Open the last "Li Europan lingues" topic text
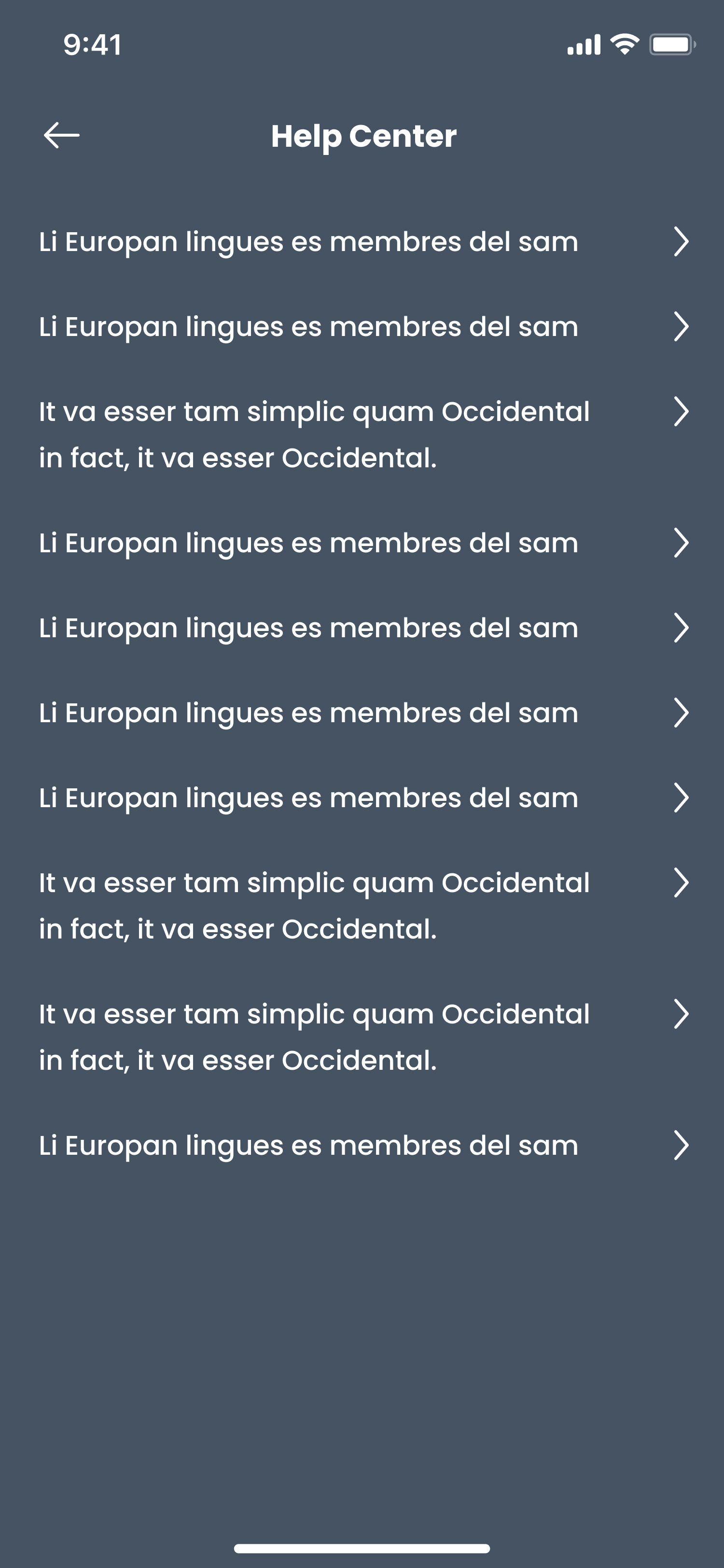The image size is (724, 1568). pos(308,1146)
